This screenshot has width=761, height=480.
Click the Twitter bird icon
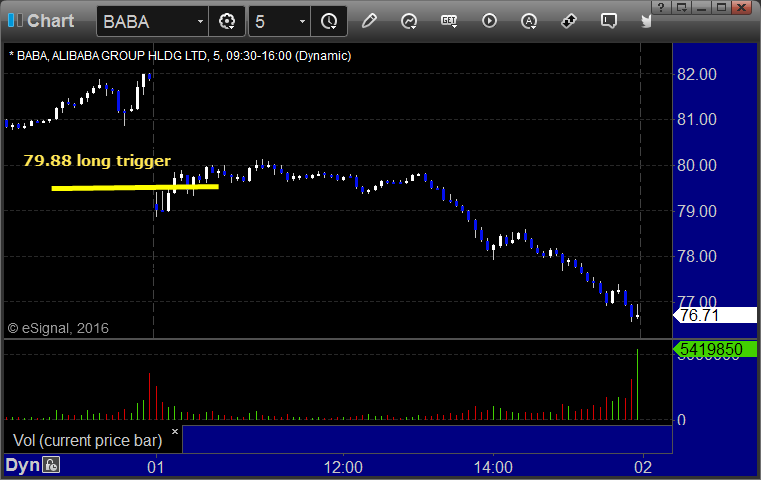point(646,21)
